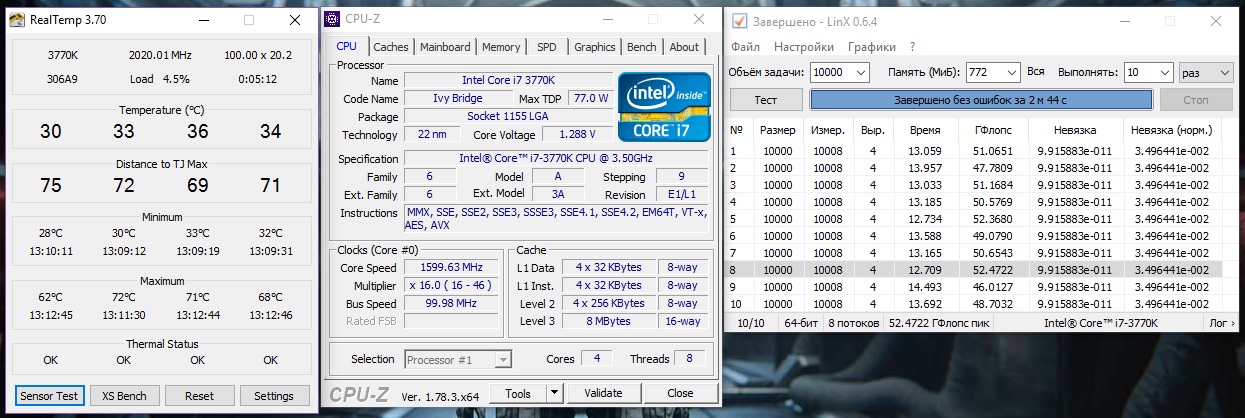Open the memory (Память) dropdown showing 772
Viewport: 1245px width, 418px height.
click(x=1011, y=72)
